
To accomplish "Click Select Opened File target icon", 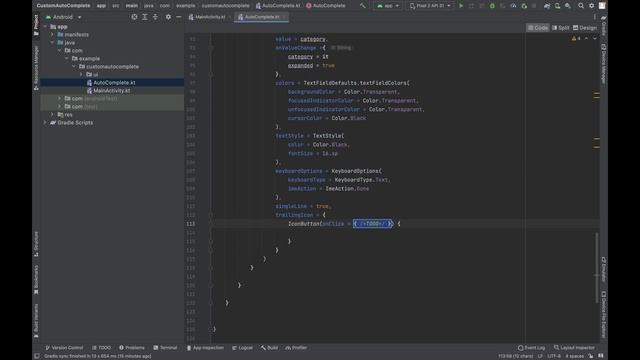I will (134, 17).
